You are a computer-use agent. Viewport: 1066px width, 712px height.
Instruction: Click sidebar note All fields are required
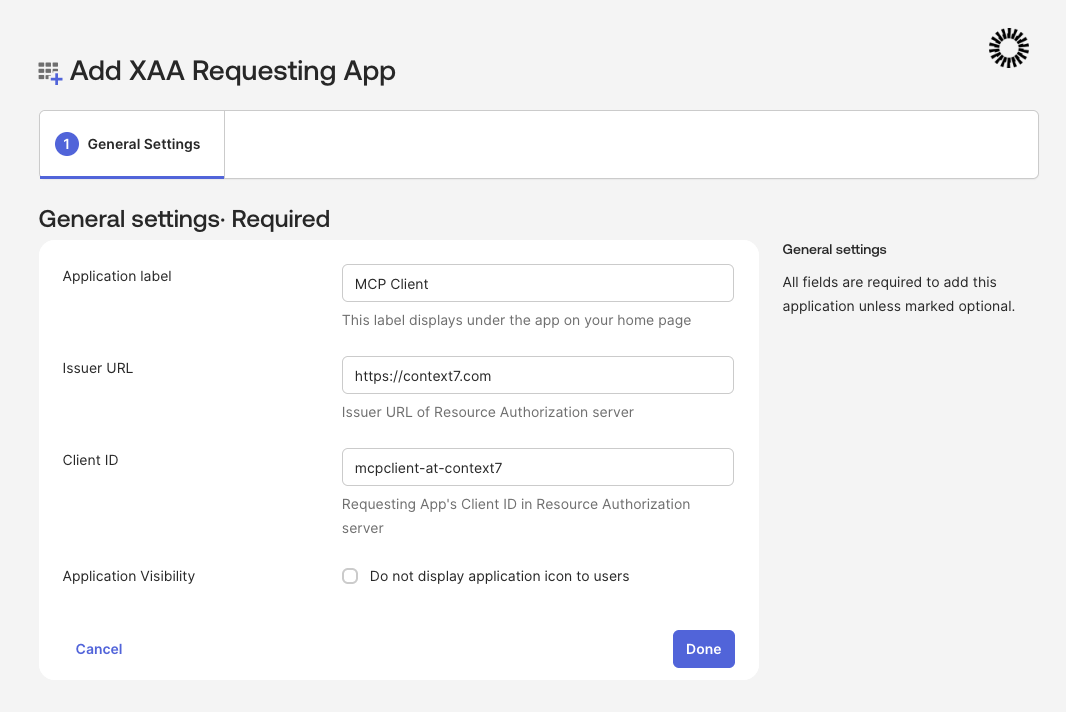[x=899, y=294]
